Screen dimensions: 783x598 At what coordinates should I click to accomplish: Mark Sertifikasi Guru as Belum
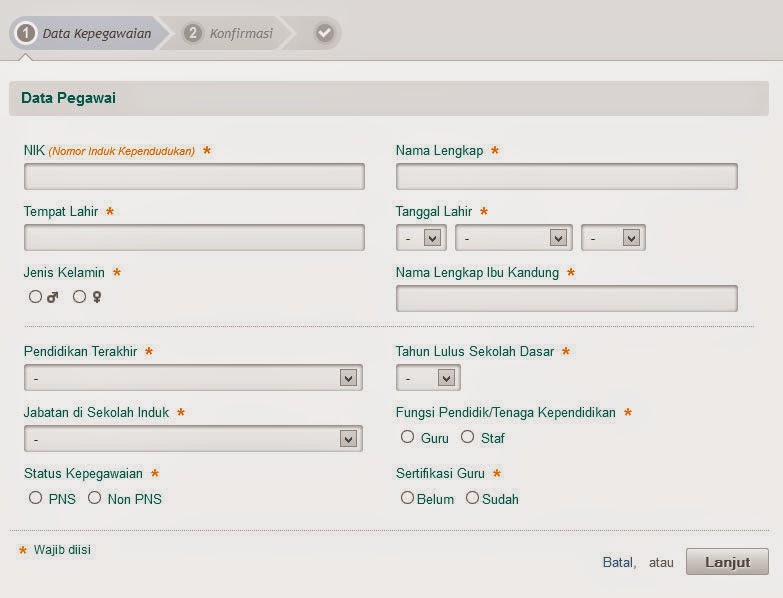tap(407, 498)
